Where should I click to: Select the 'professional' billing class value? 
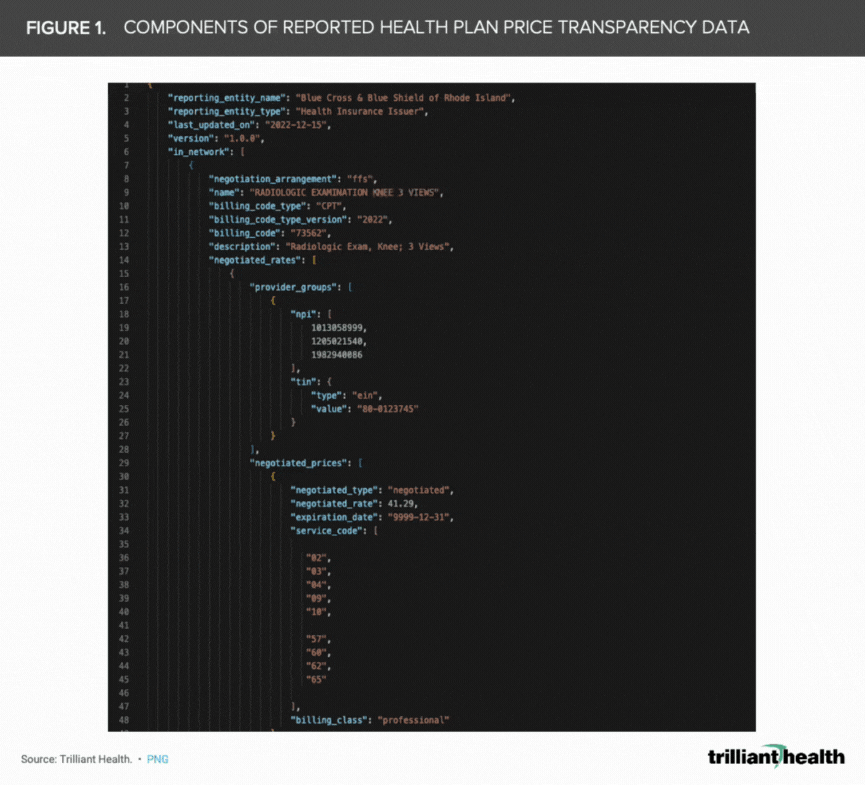[x=413, y=720]
